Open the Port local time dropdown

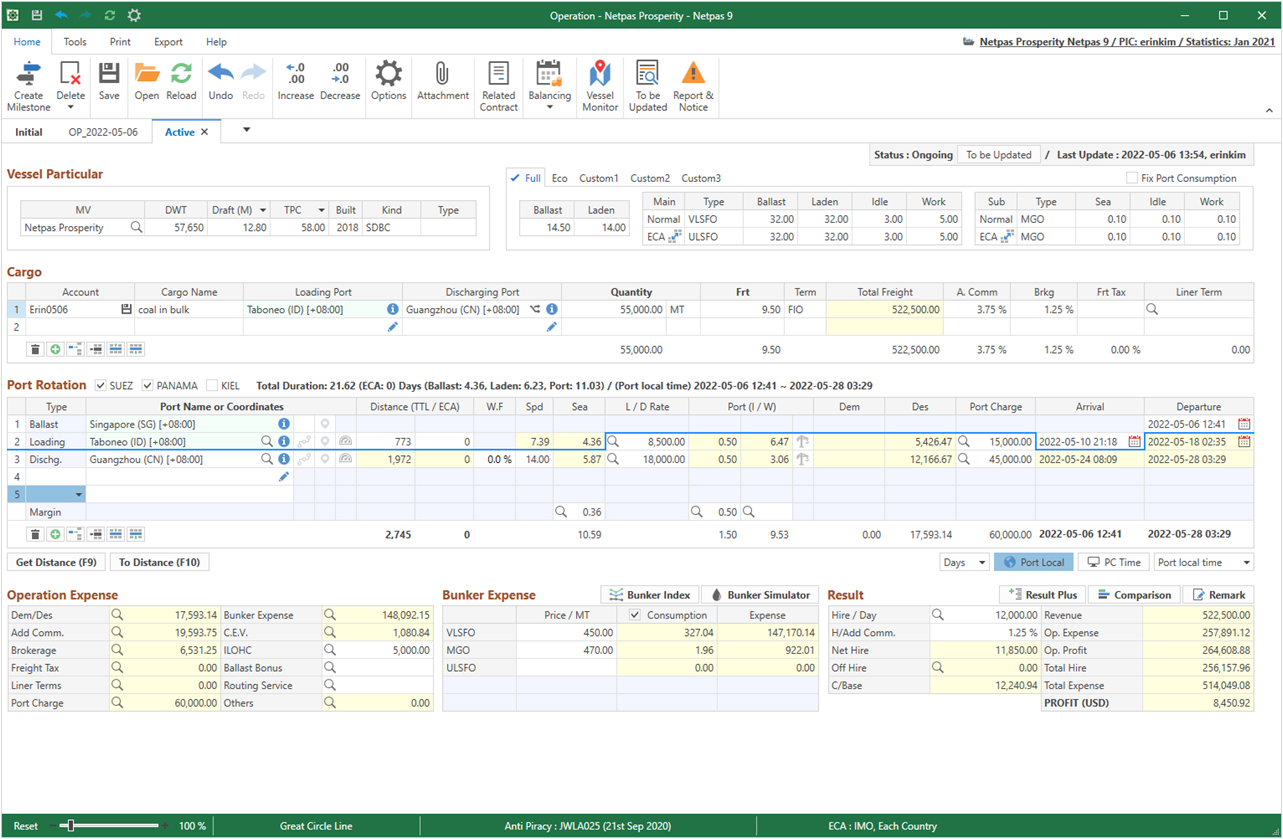(x=1245, y=563)
